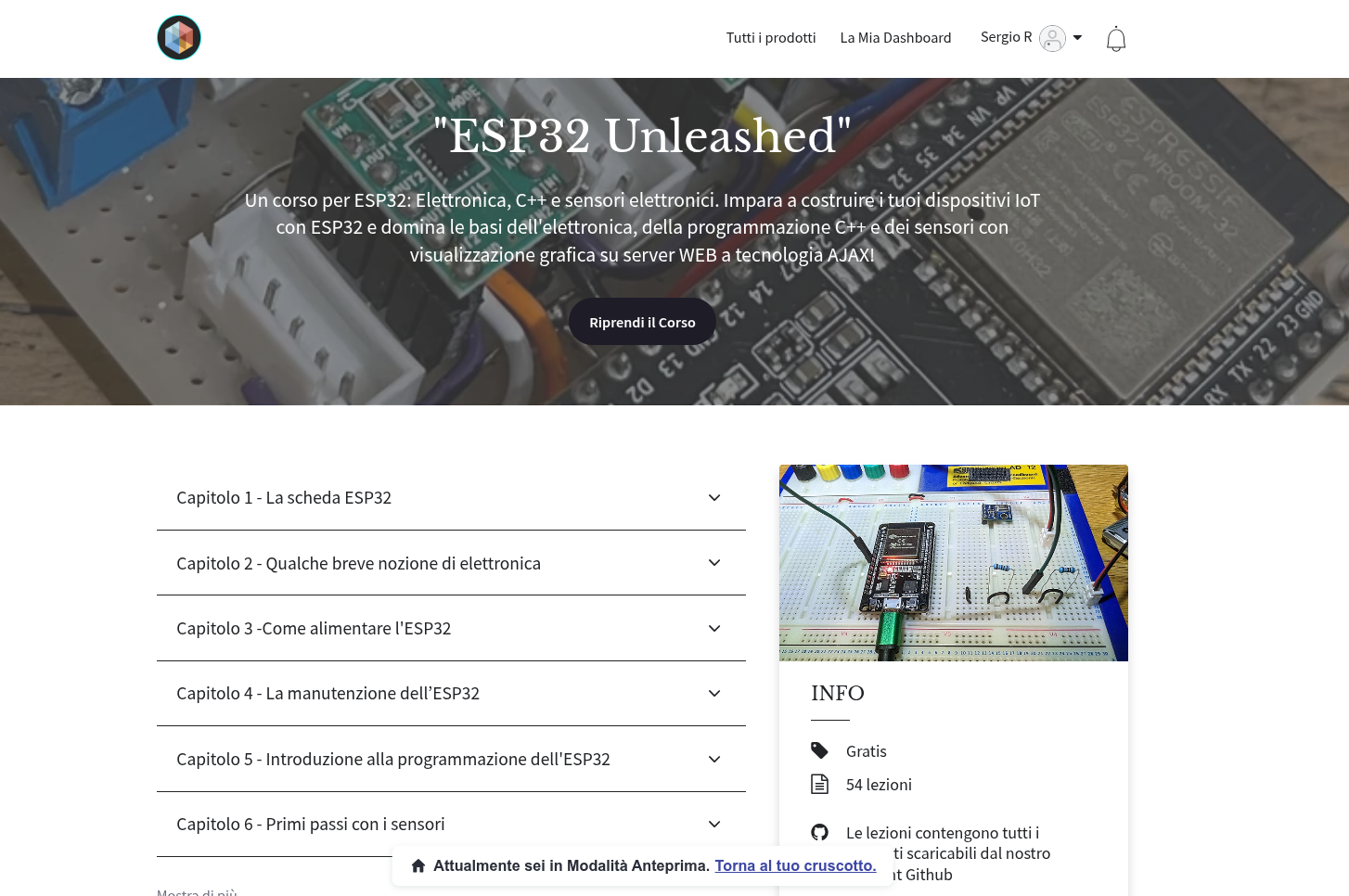Open La Mia Dashboard from the navigation
The height and width of the screenshot is (896, 1349).
tap(895, 37)
